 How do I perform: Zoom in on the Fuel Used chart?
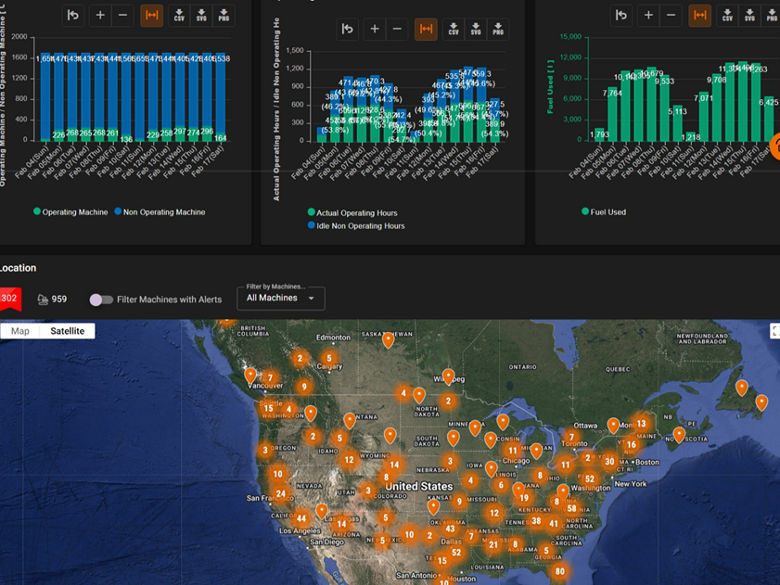click(x=648, y=16)
